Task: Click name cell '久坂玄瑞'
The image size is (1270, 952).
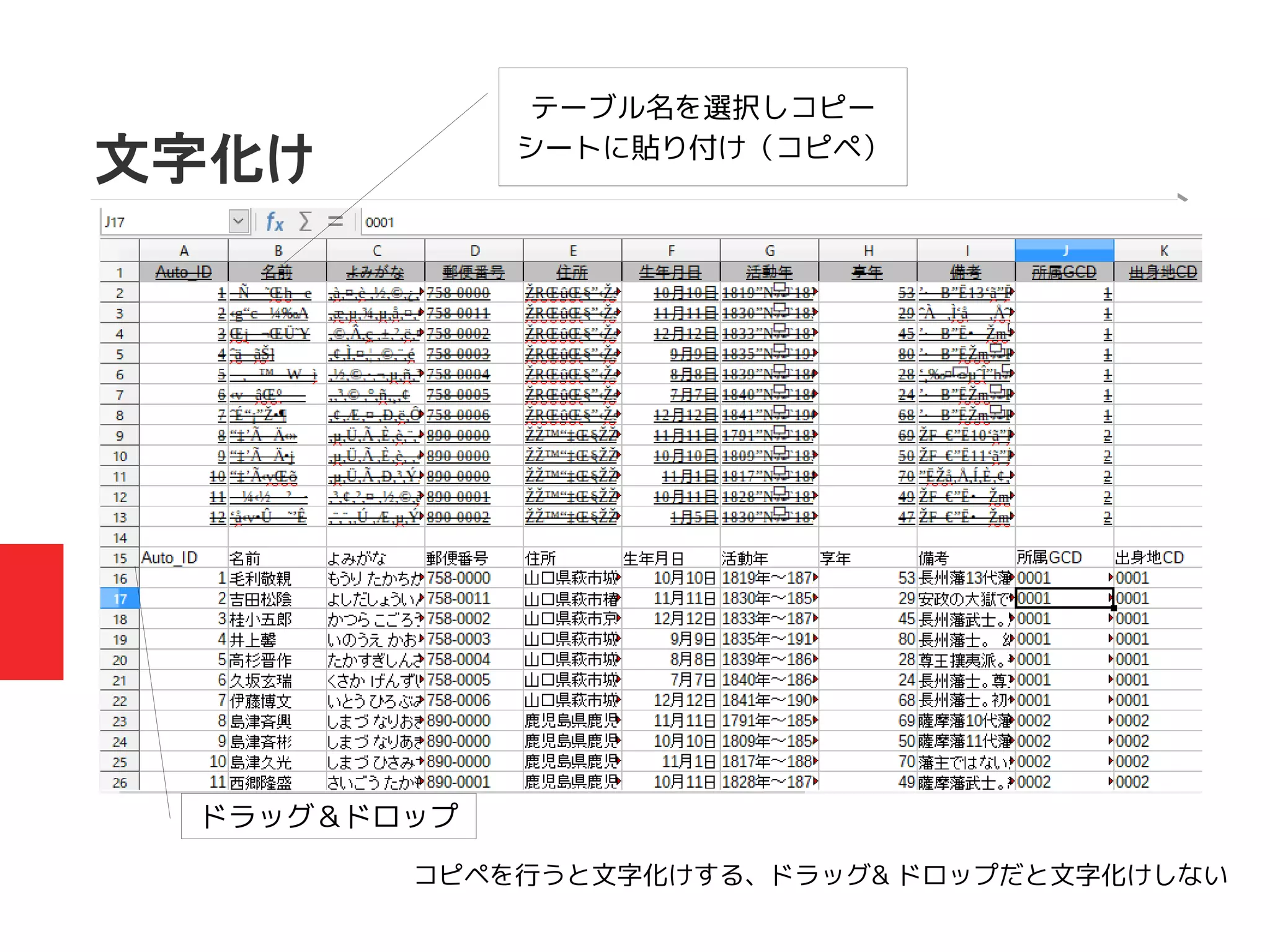Action: 277,681
